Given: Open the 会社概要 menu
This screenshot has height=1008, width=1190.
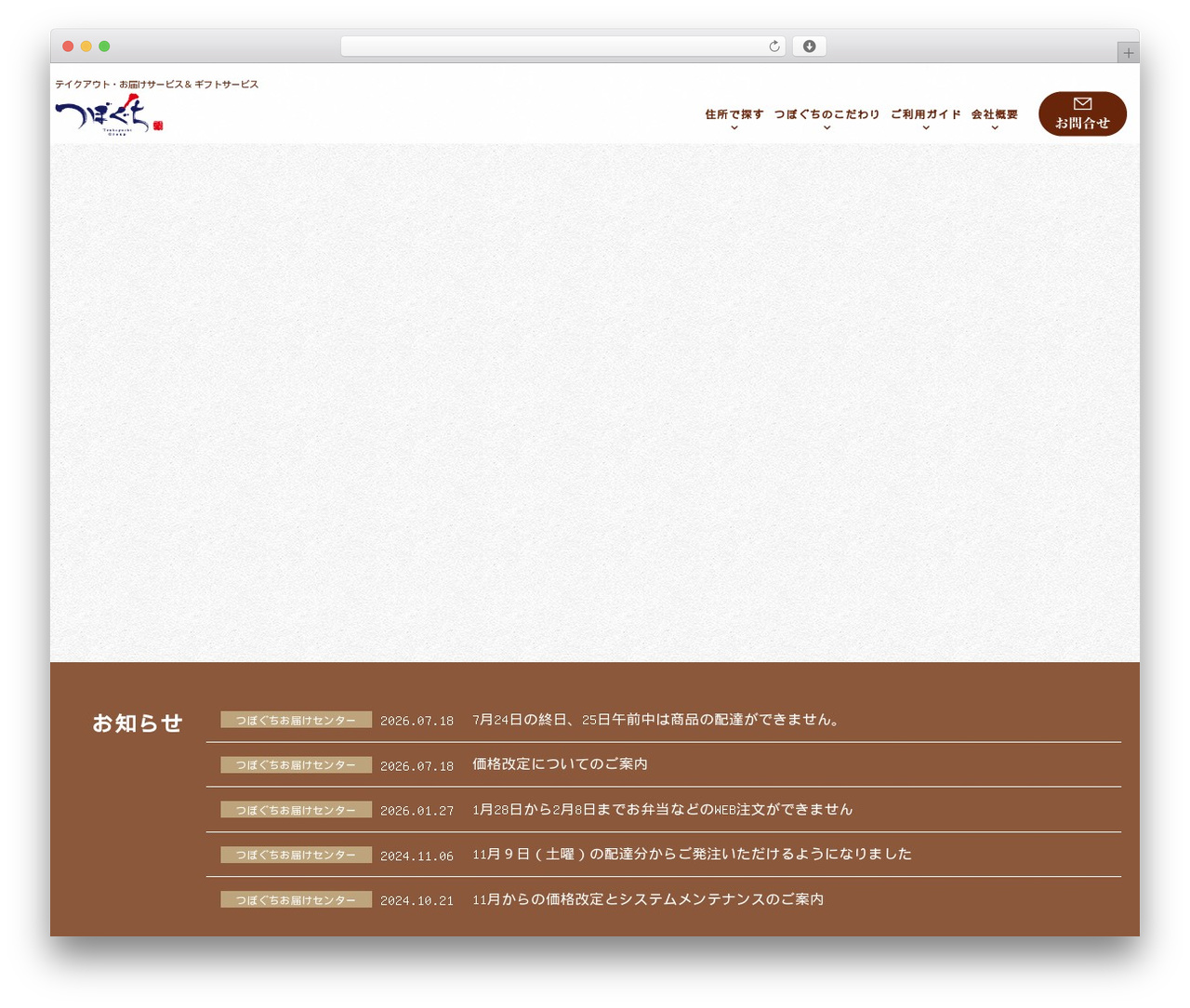Looking at the screenshot, I should click(994, 114).
